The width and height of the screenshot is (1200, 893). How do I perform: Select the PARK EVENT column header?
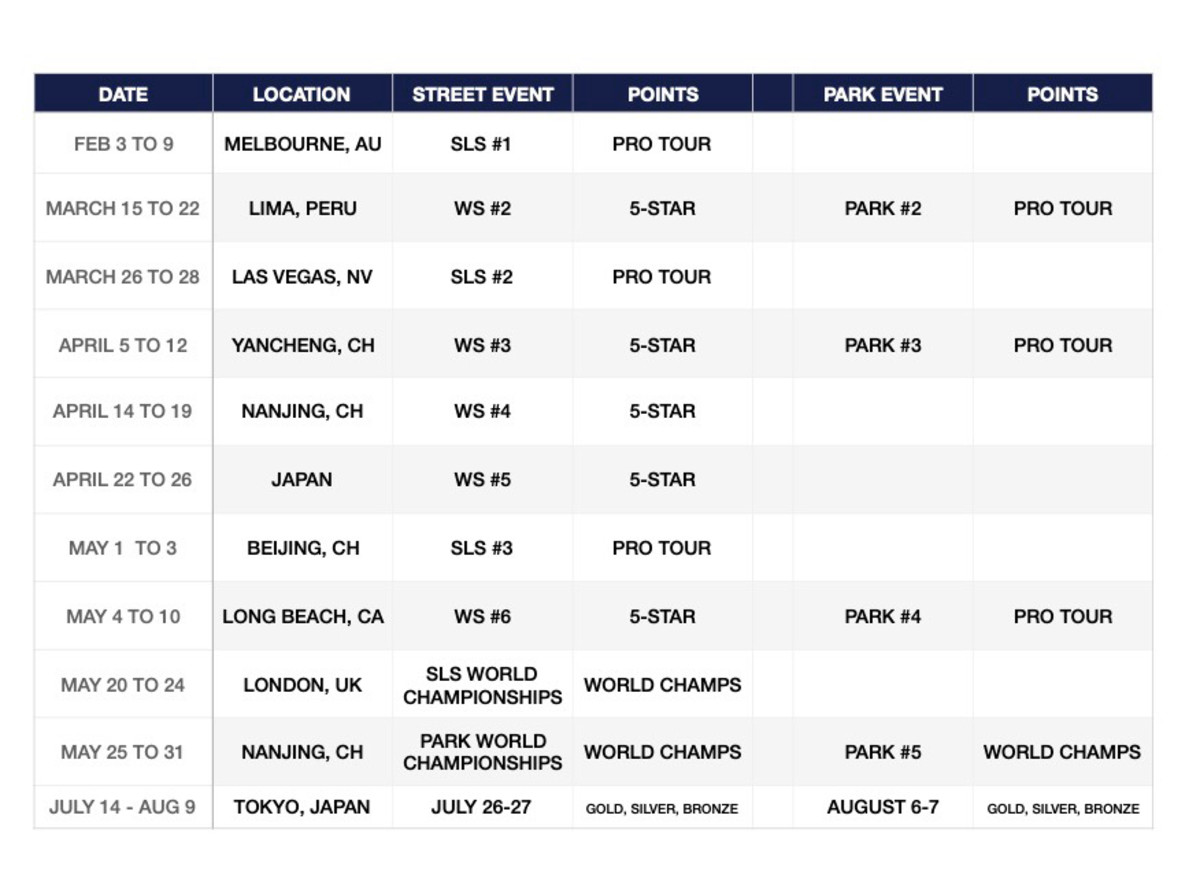click(883, 94)
